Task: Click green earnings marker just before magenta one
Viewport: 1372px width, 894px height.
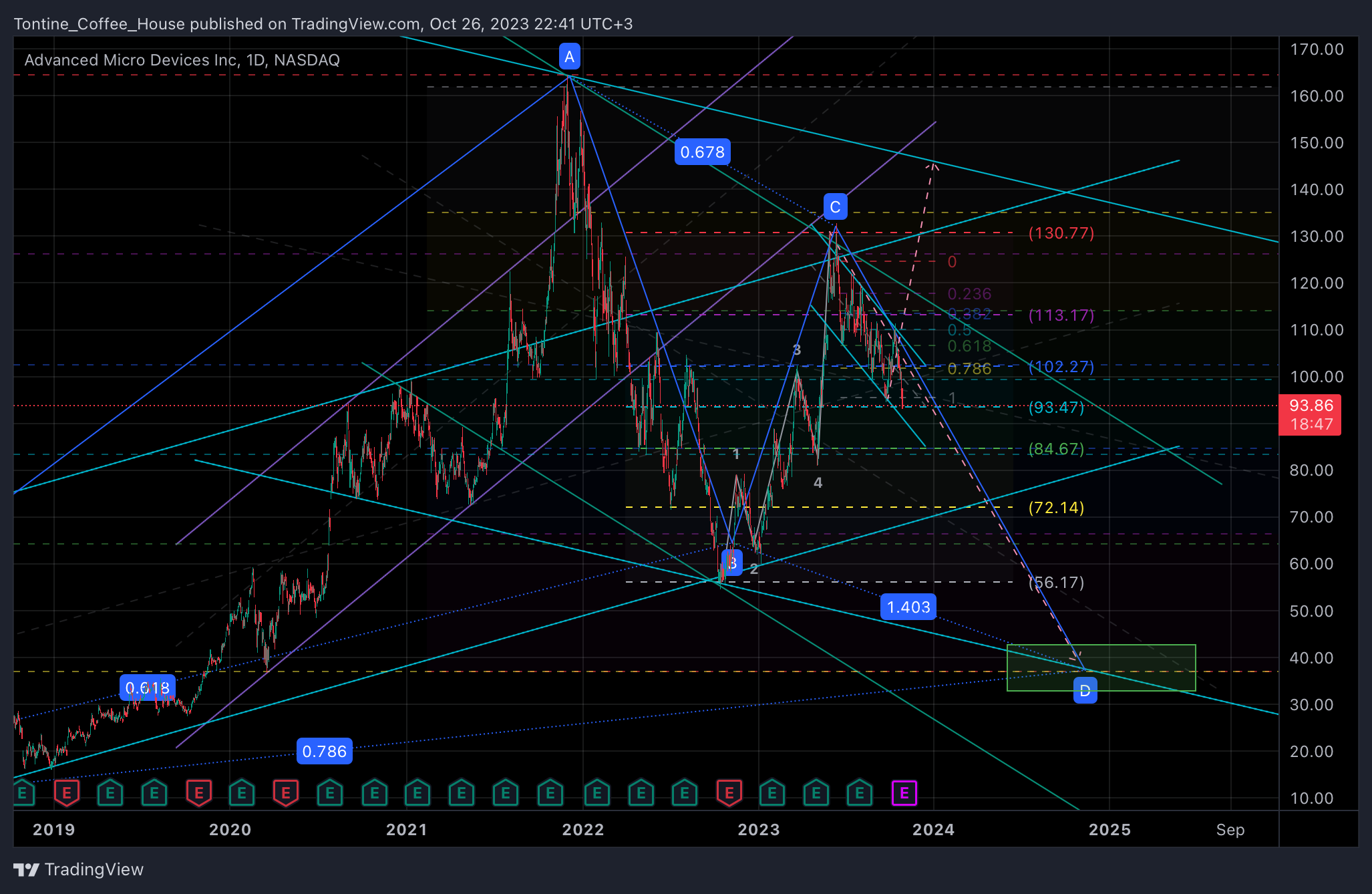Action: (860, 793)
